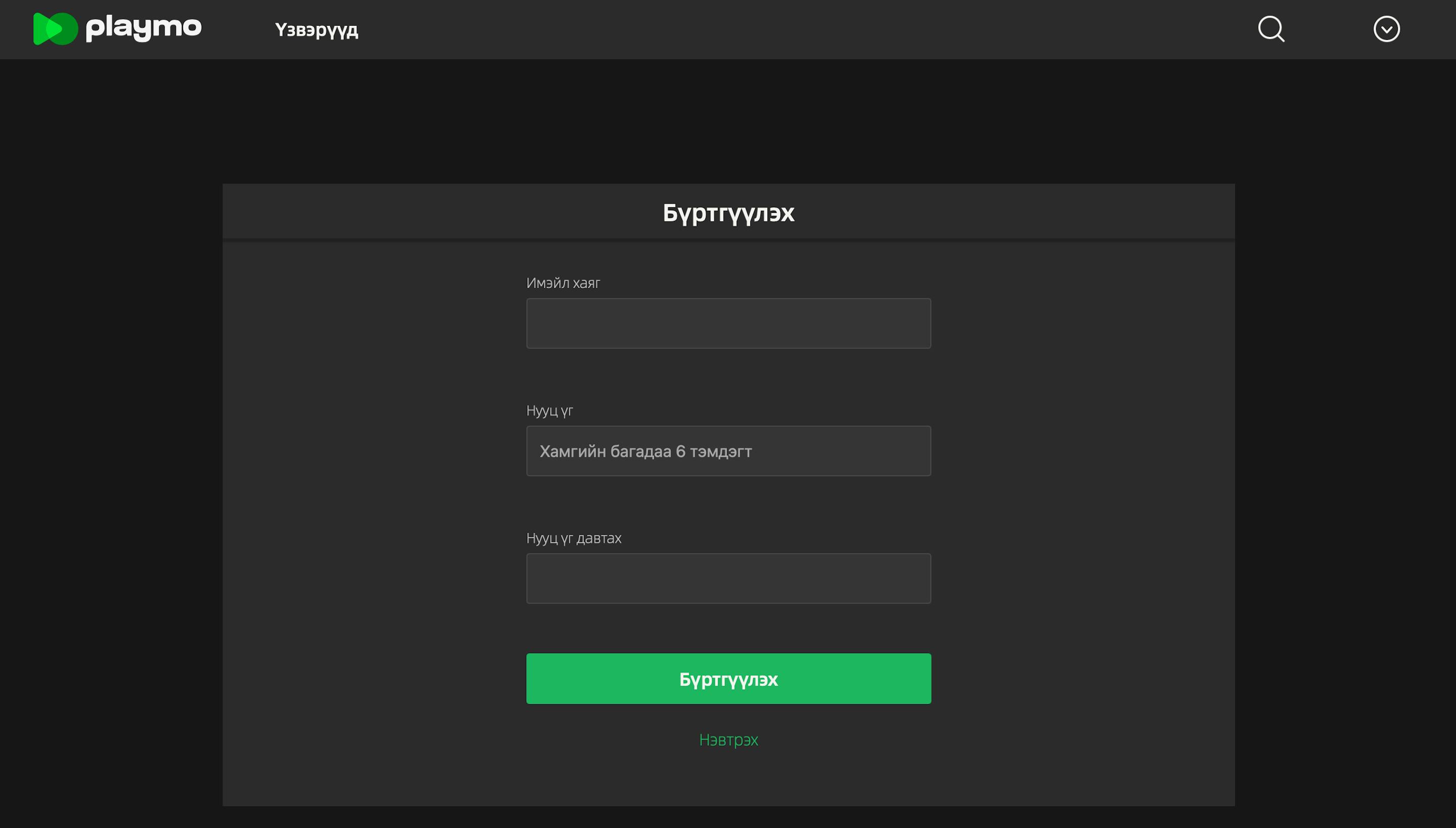Click the Нууц үг давтах label
1456x828 pixels.
573,538
